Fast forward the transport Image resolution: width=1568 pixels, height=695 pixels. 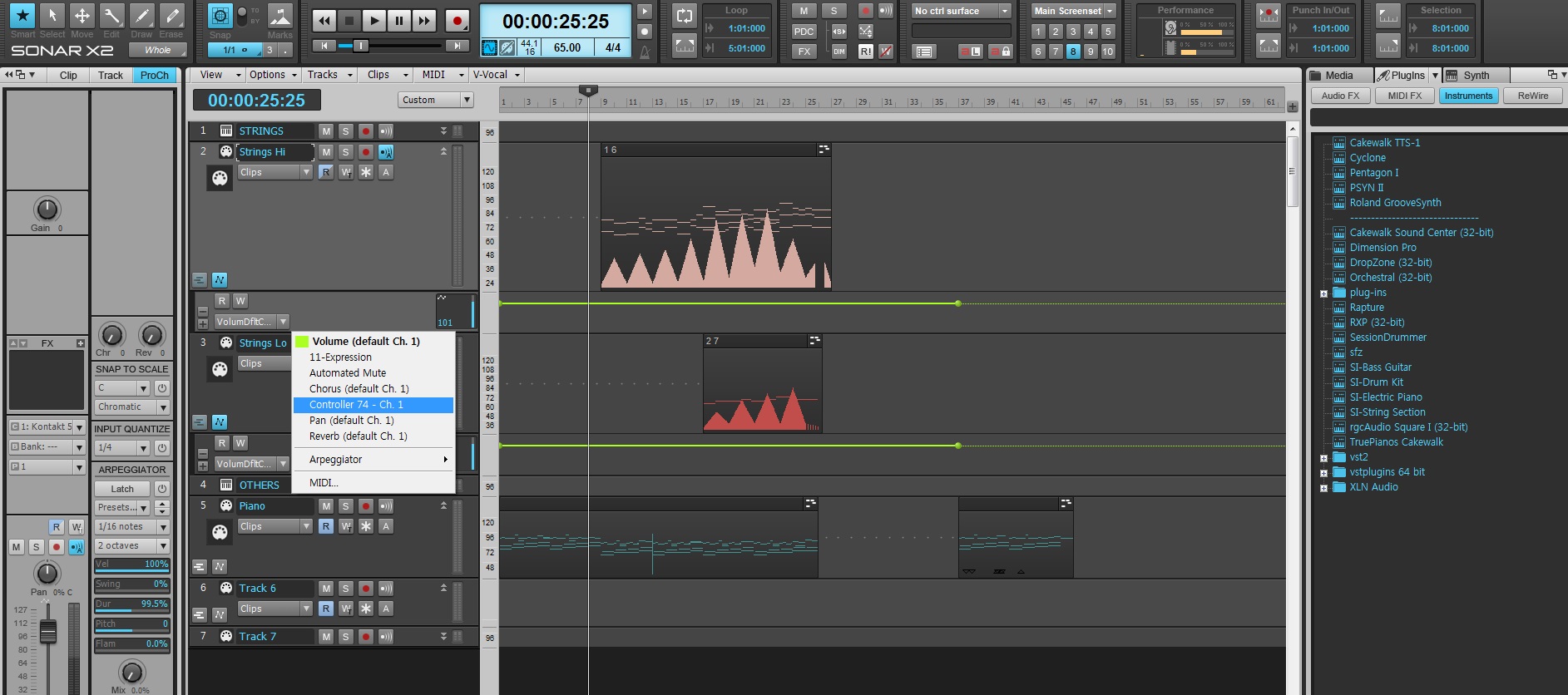(x=424, y=21)
